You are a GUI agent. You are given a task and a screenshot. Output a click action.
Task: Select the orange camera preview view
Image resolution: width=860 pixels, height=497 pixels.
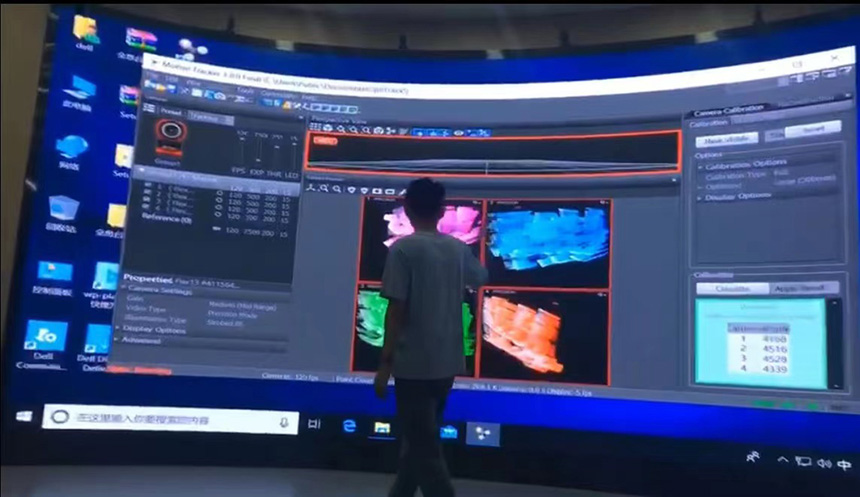543,336
